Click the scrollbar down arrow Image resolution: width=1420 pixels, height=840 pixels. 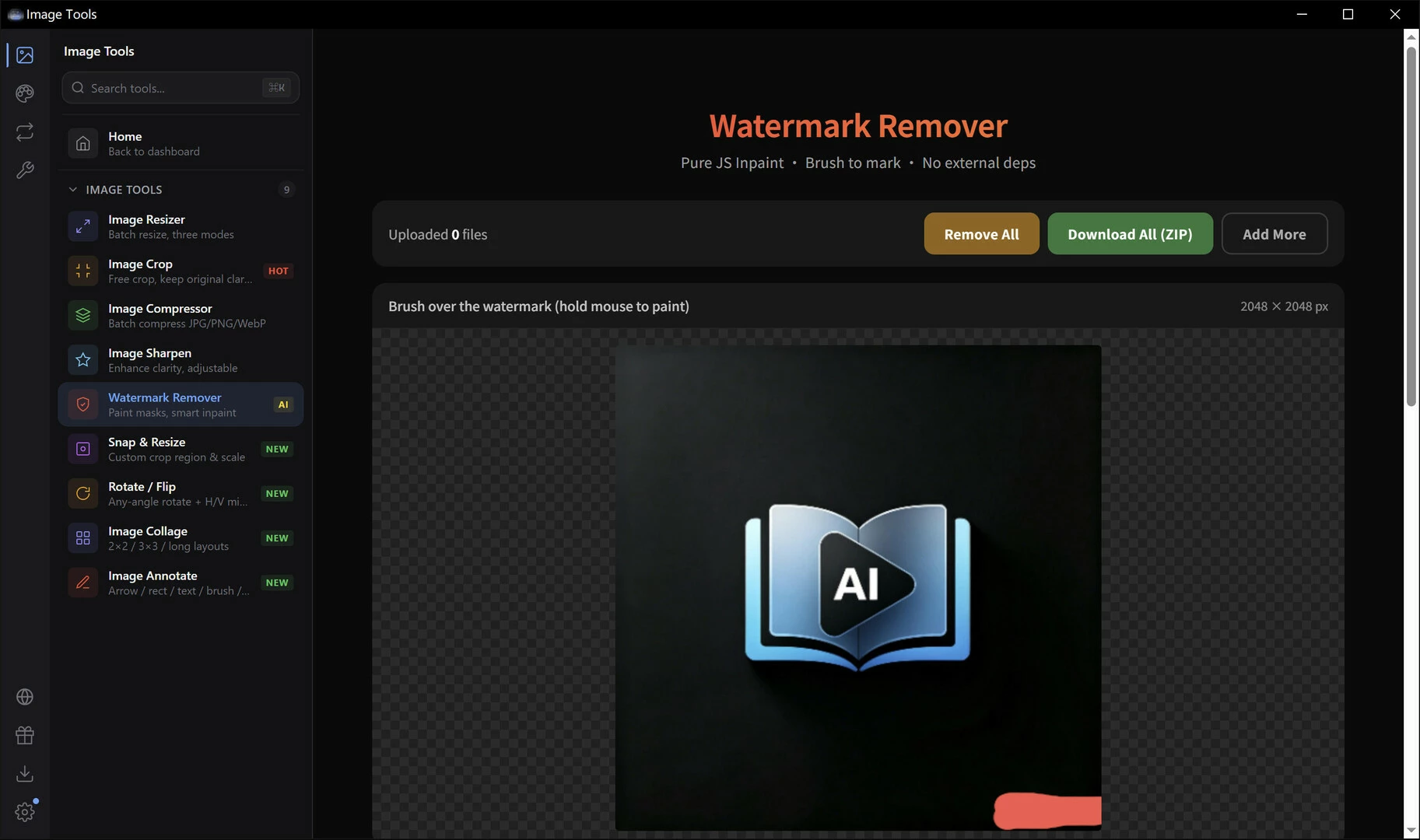[1411, 831]
